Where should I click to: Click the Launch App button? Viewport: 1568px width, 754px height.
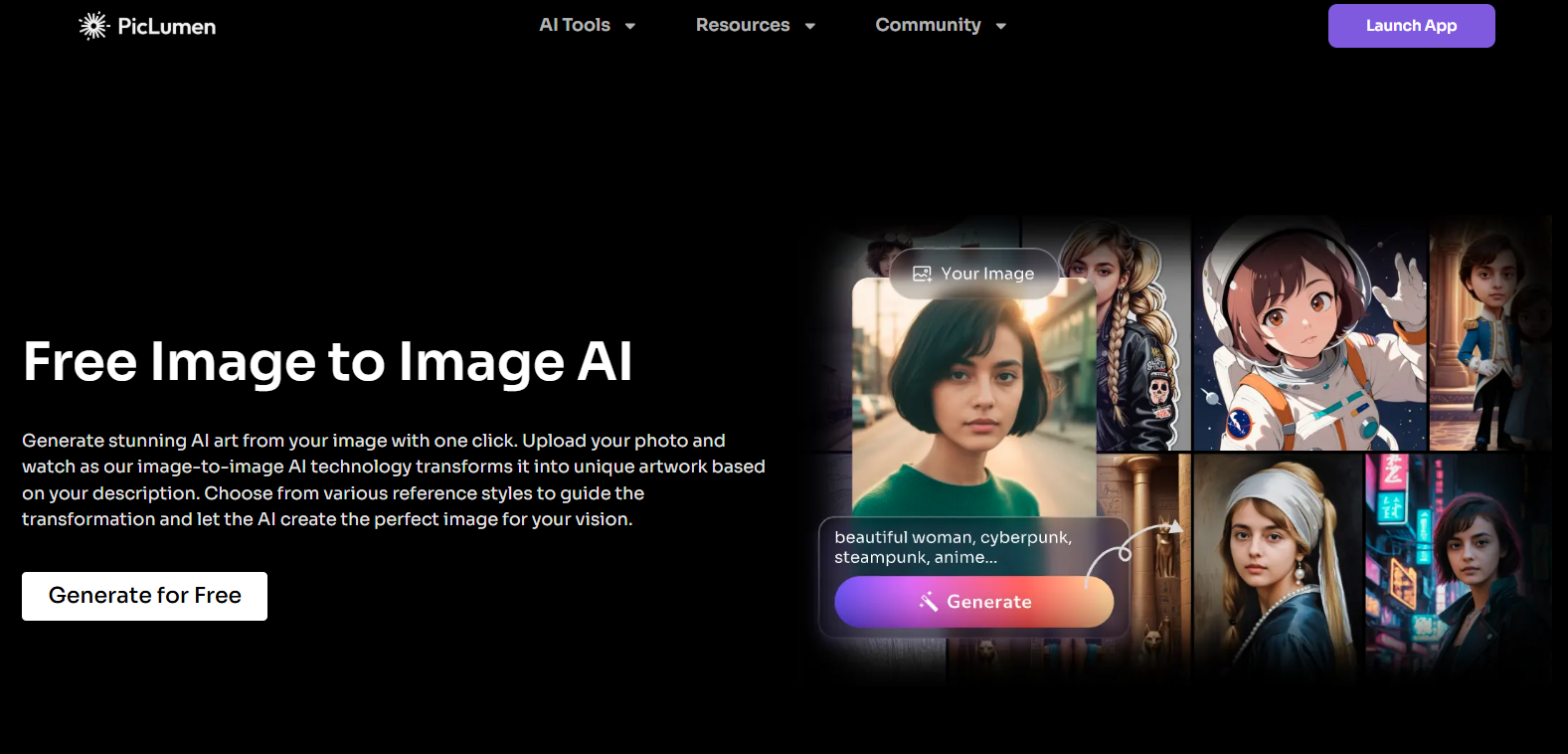tap(1411, 26)
